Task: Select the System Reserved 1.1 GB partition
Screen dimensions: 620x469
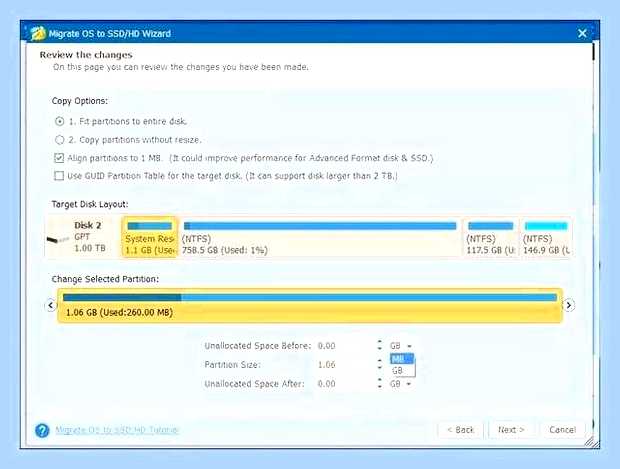Action: [x=150, y=237]
